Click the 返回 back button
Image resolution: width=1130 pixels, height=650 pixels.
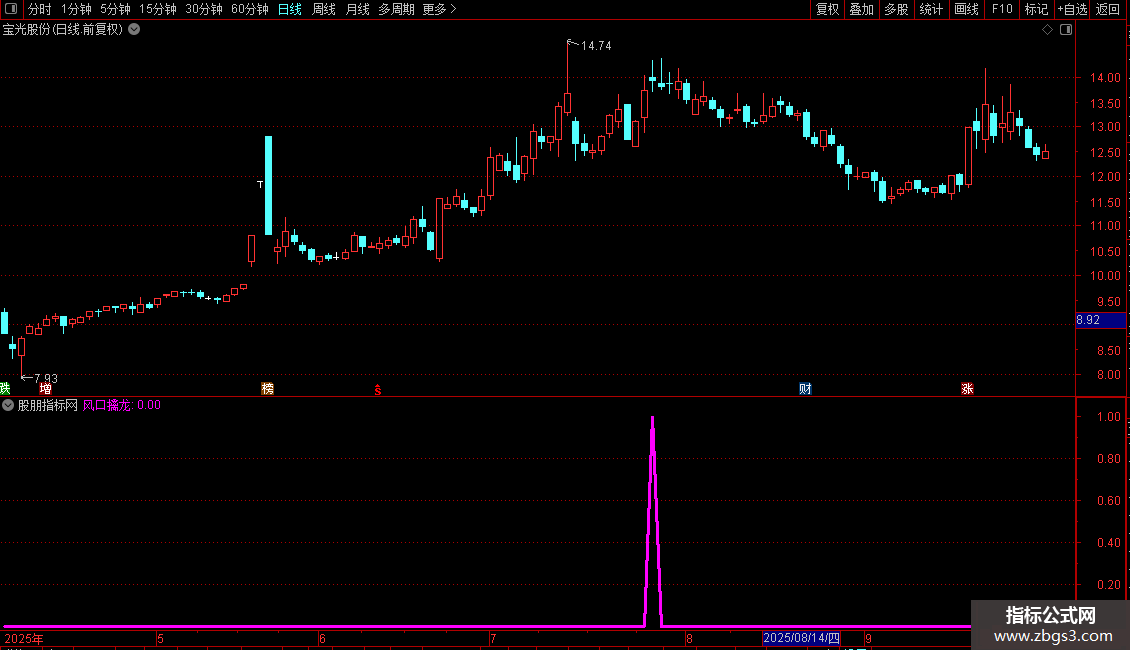click(x=1108, y=9)
